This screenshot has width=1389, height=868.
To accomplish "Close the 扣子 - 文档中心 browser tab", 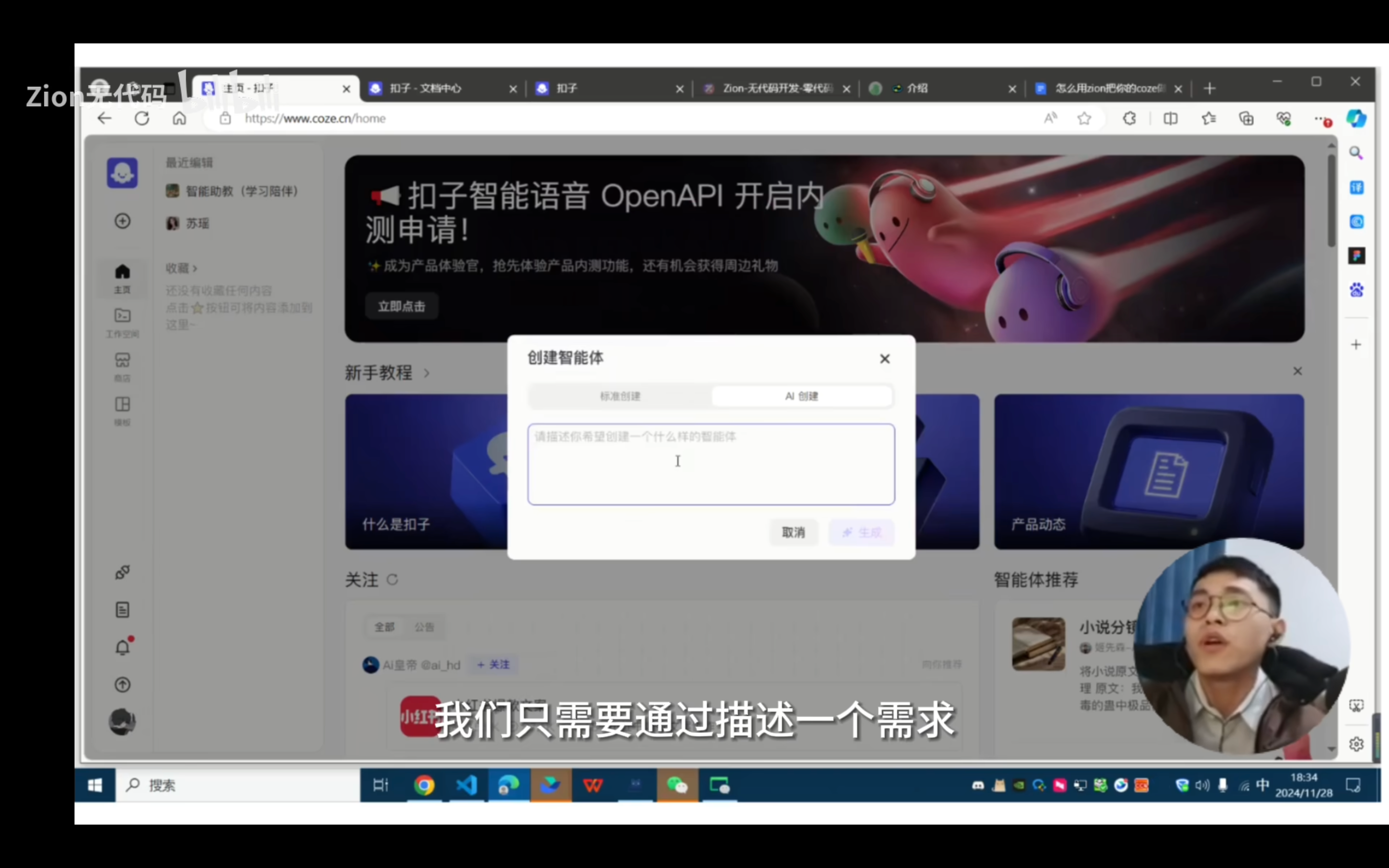I will 513,89.
